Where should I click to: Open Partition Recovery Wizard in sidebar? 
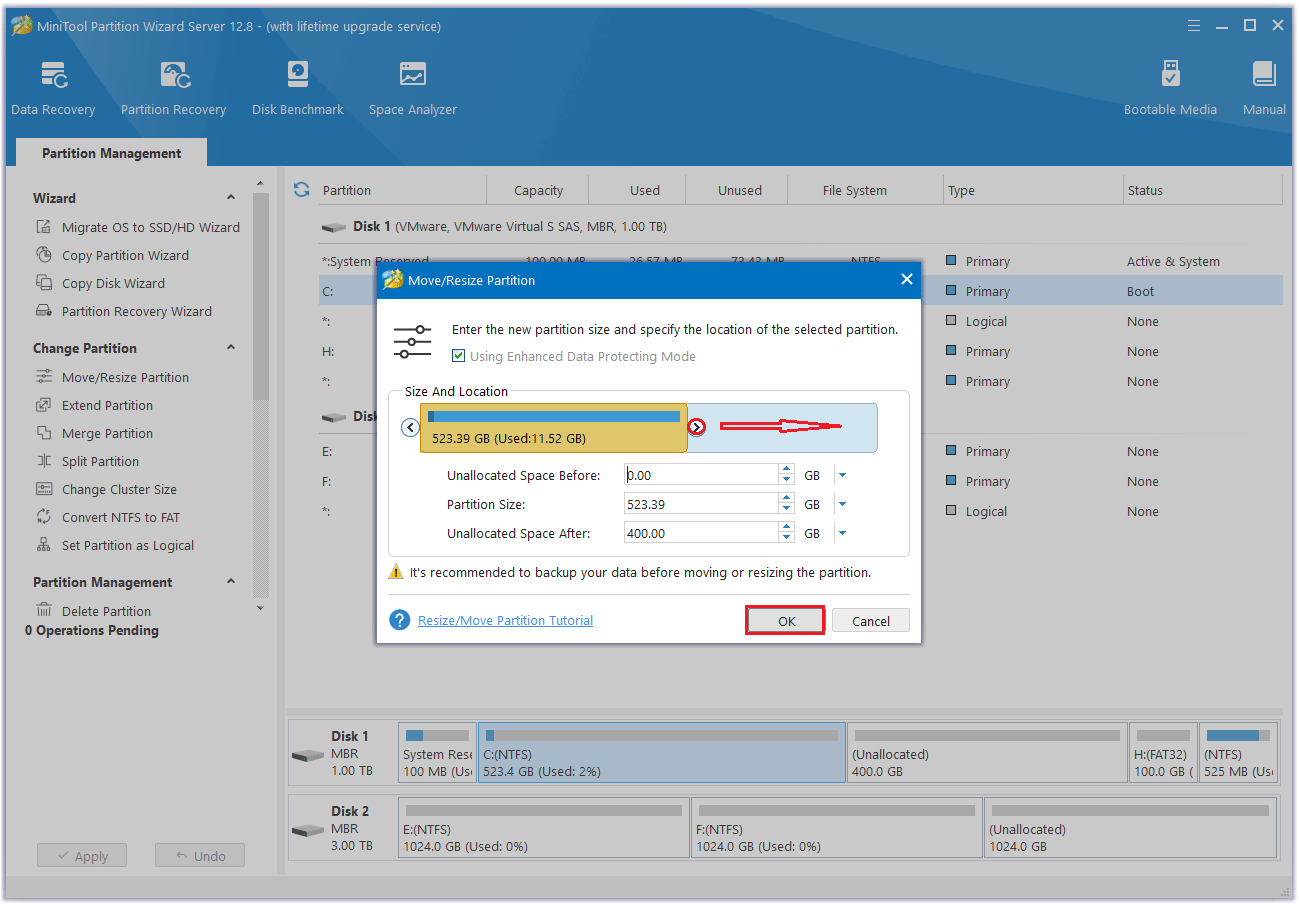[x=124, y=311]
